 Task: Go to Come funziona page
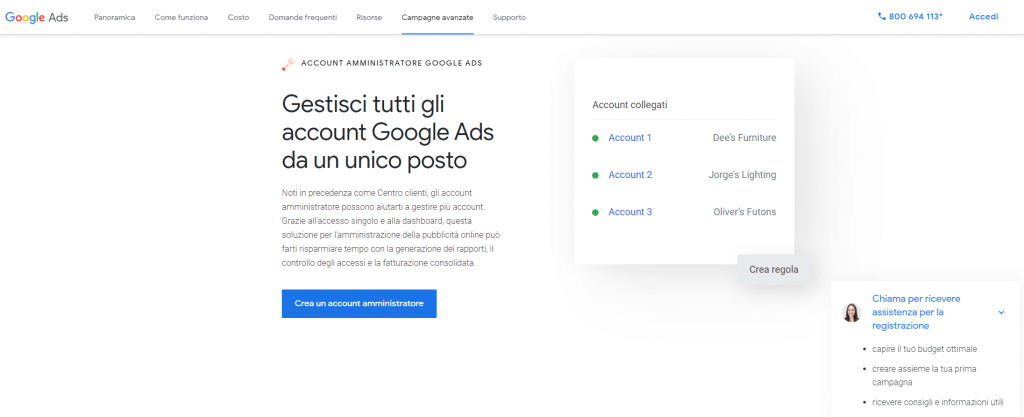pos(182,18)
